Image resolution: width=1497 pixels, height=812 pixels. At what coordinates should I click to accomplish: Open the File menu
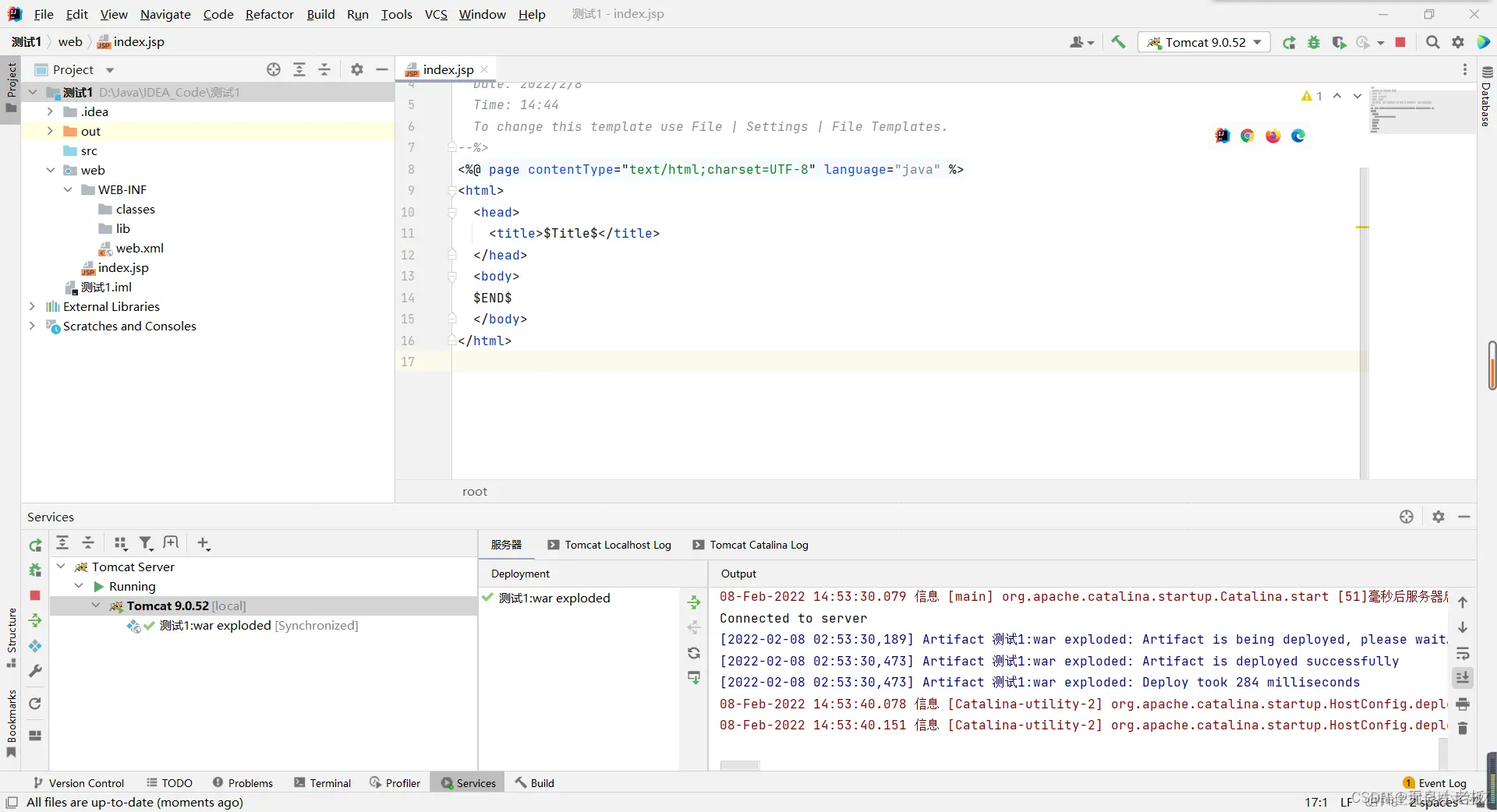44,14
